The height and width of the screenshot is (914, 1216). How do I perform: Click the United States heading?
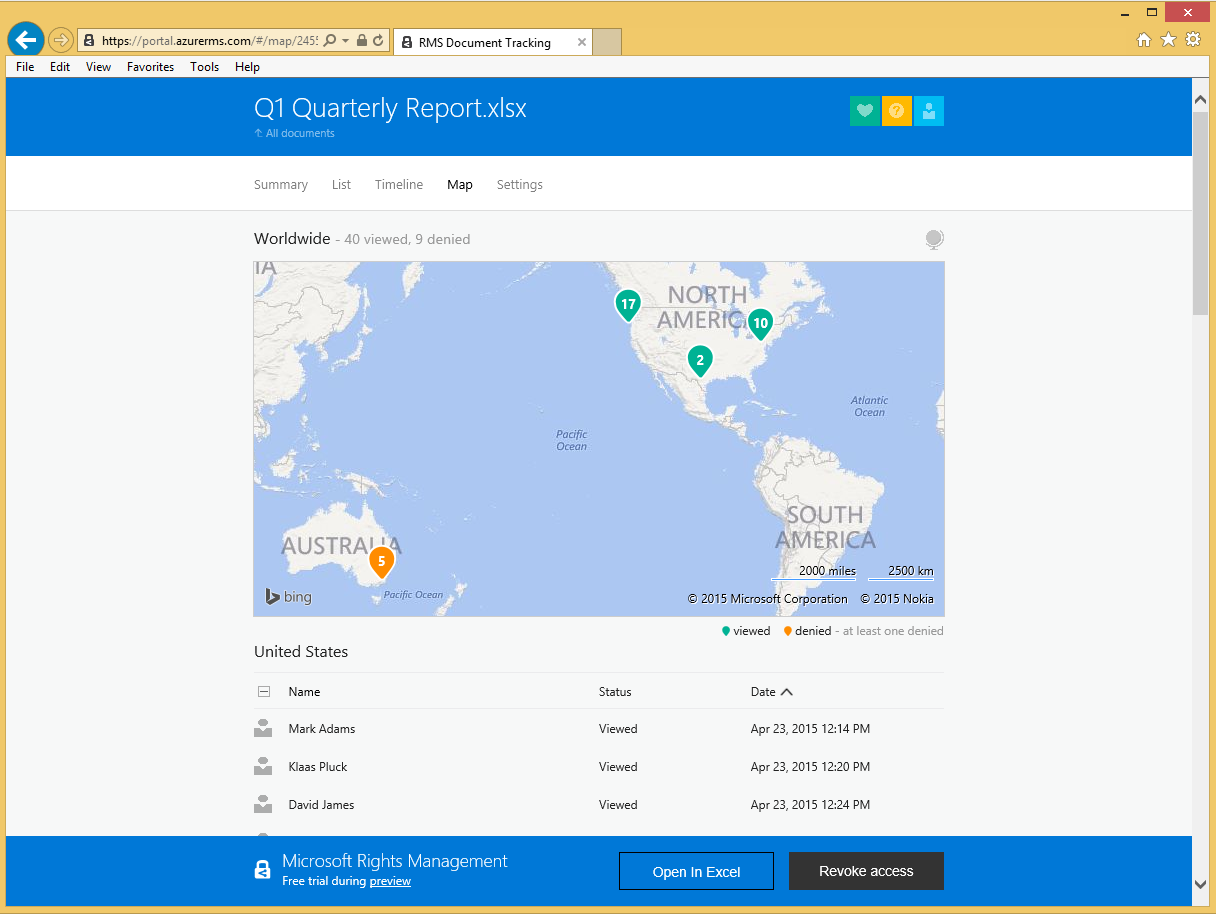pos(301,652)
